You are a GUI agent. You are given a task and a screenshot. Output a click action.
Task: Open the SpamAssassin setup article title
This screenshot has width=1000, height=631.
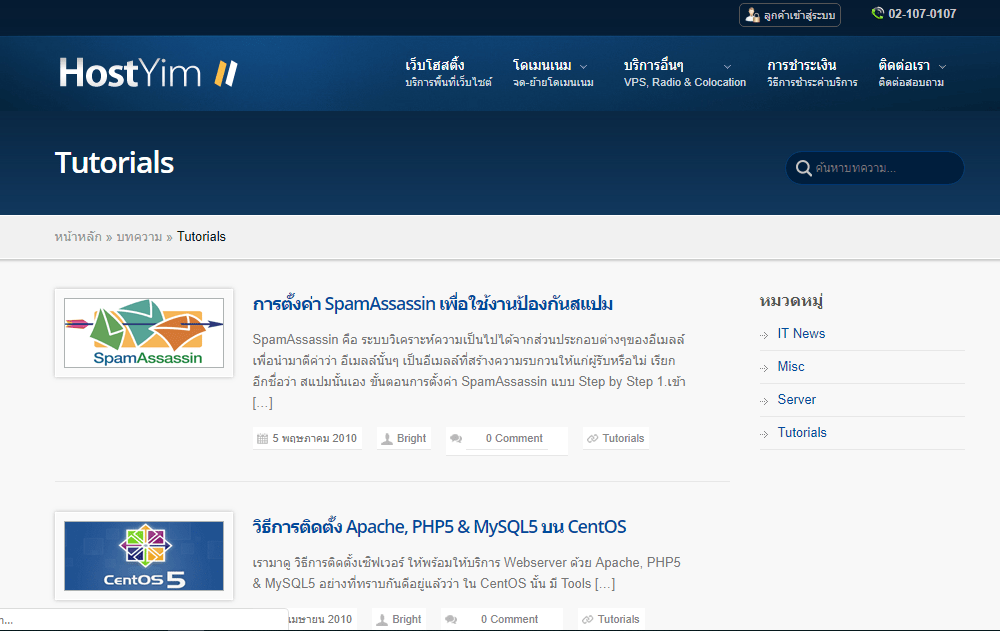click(x=432, y=304)
